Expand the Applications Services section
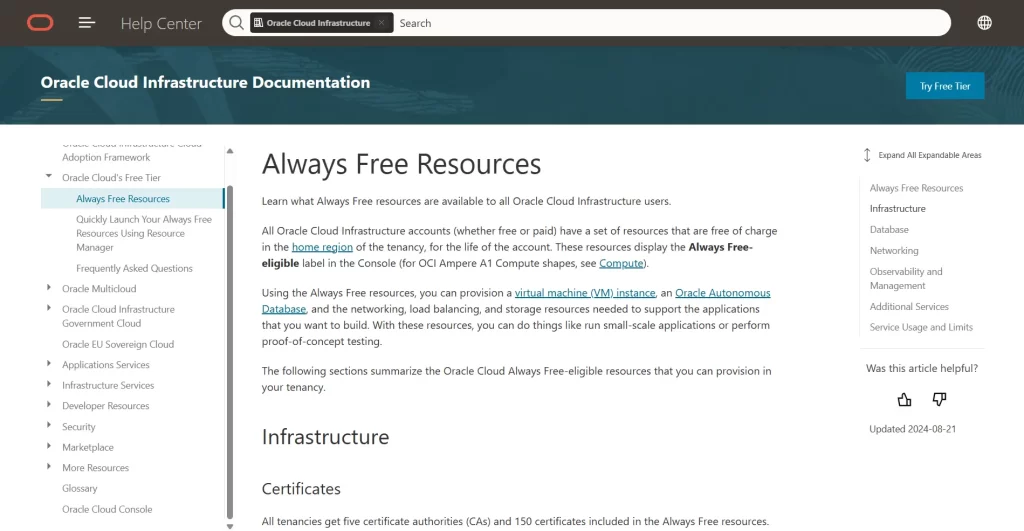 (49, 364)
